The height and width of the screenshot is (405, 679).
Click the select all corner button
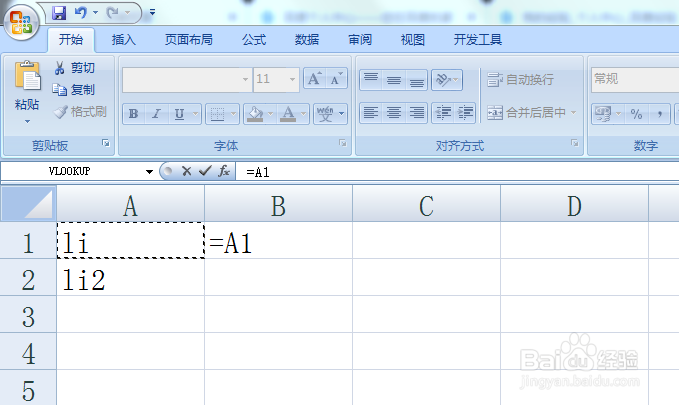coord(29,204)
